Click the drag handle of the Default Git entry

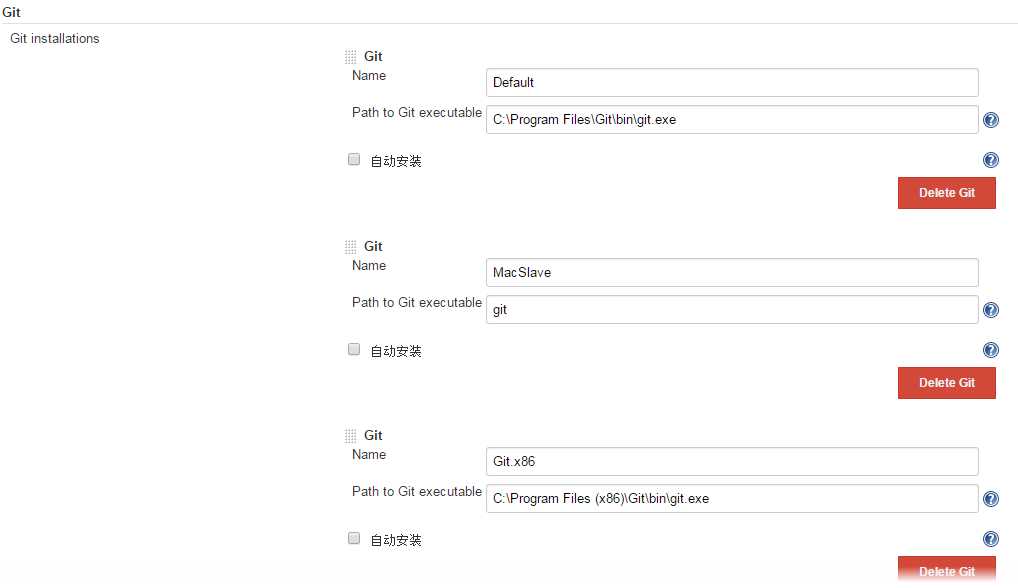(350, 57)
